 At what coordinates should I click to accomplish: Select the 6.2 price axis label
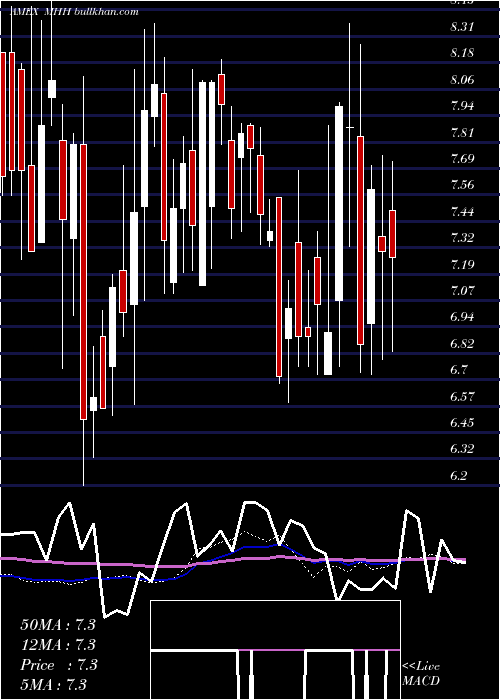[459, 476]
